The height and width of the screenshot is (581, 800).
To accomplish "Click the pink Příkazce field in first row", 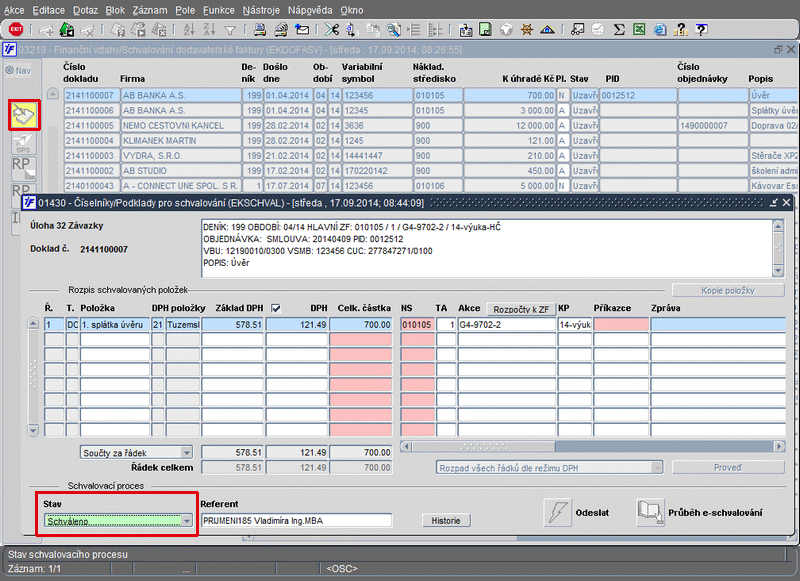I will [621, 324].
